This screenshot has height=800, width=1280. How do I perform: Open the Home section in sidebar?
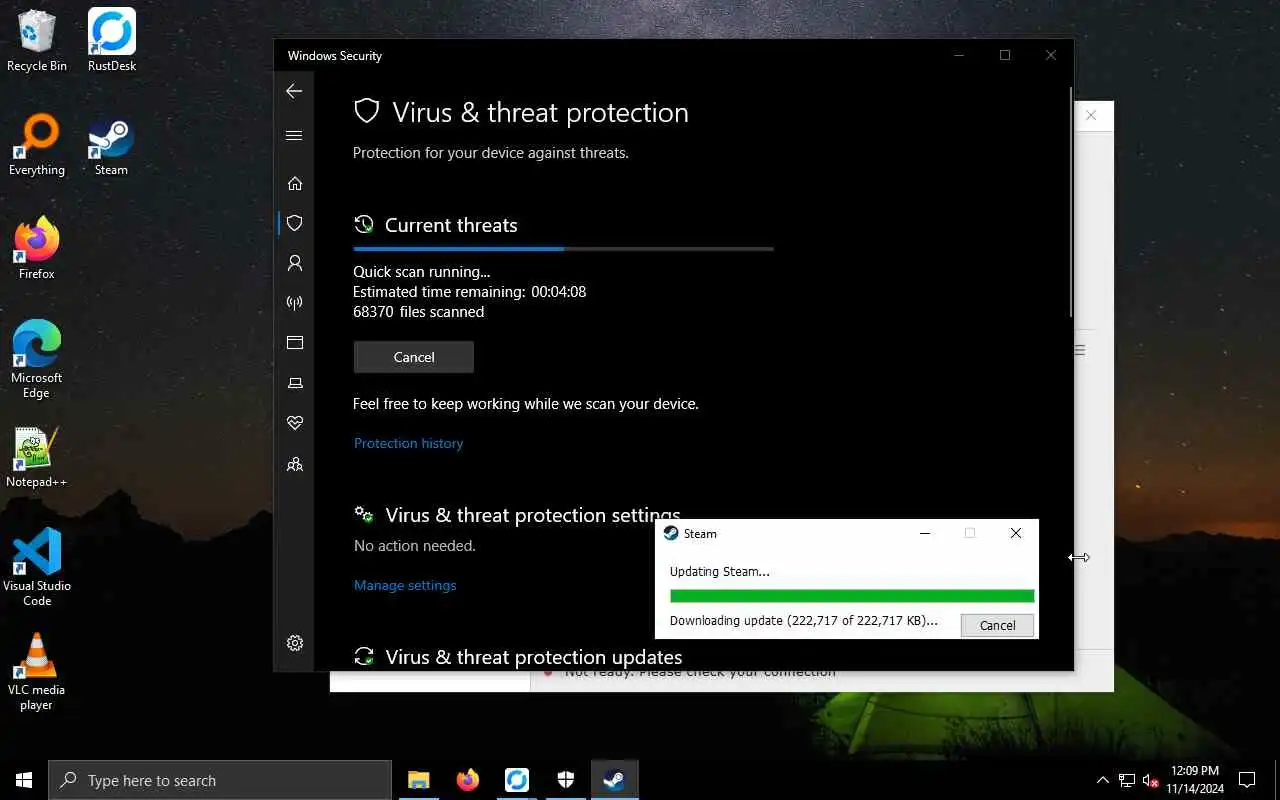[294, 183]
